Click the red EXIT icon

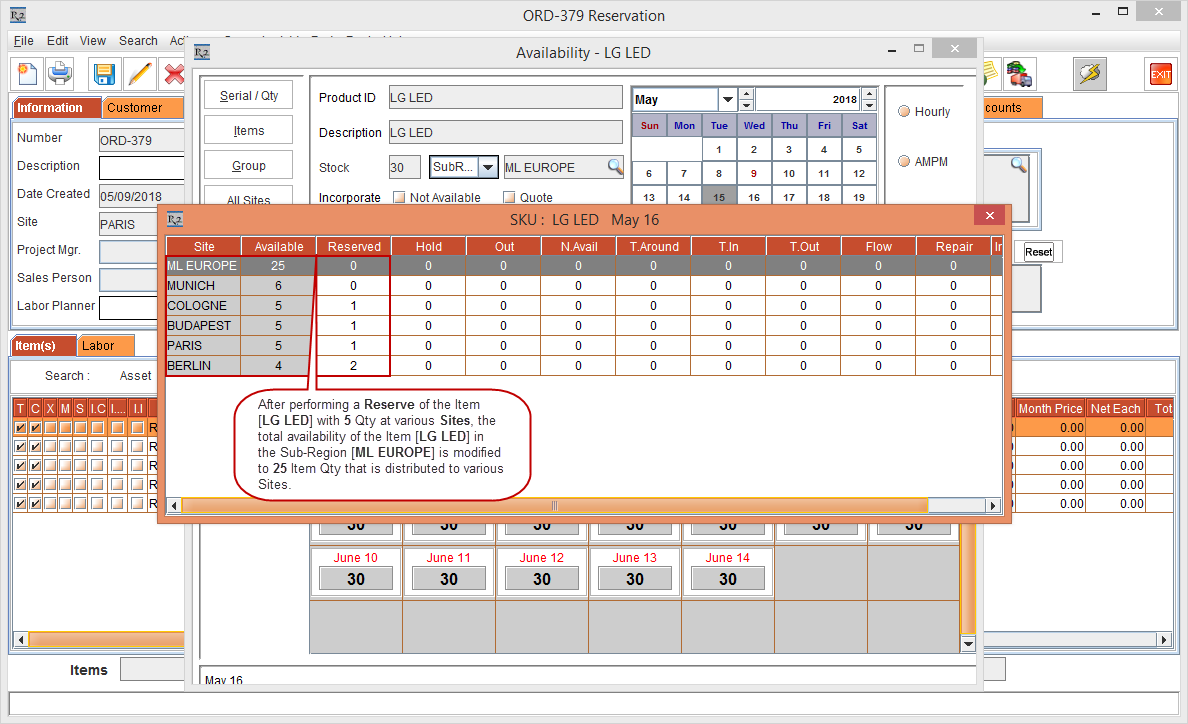click(1160, 74)
